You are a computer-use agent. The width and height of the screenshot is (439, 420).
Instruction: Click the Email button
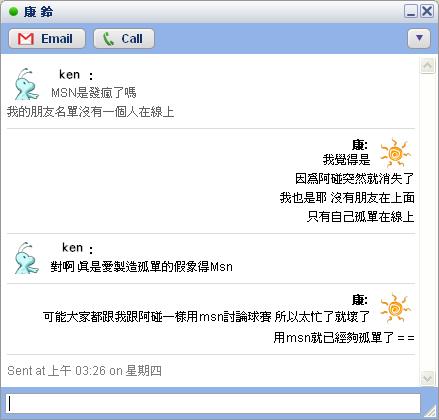[x=47, y=39]
